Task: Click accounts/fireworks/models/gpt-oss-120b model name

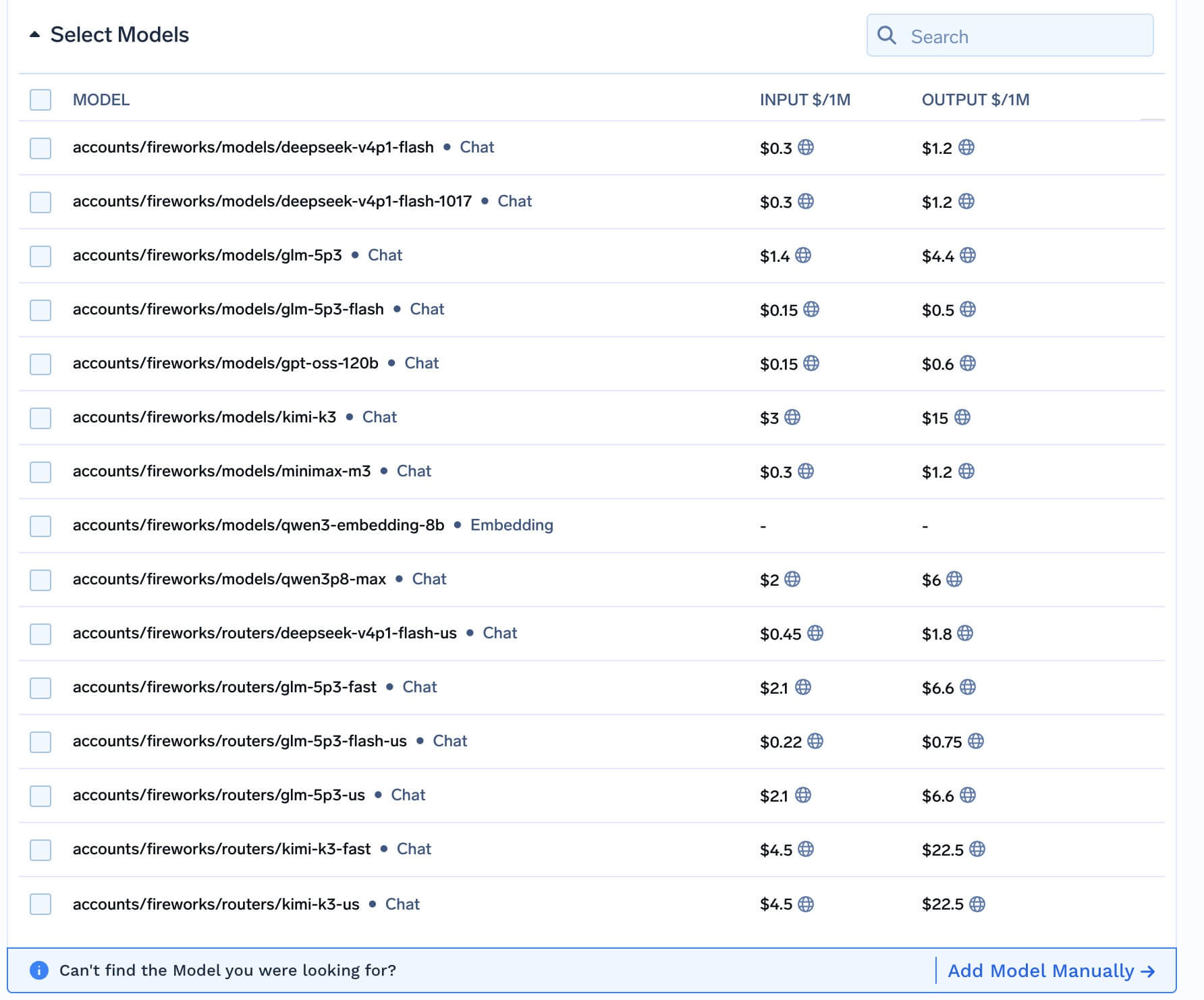Action: coord(225,363)
